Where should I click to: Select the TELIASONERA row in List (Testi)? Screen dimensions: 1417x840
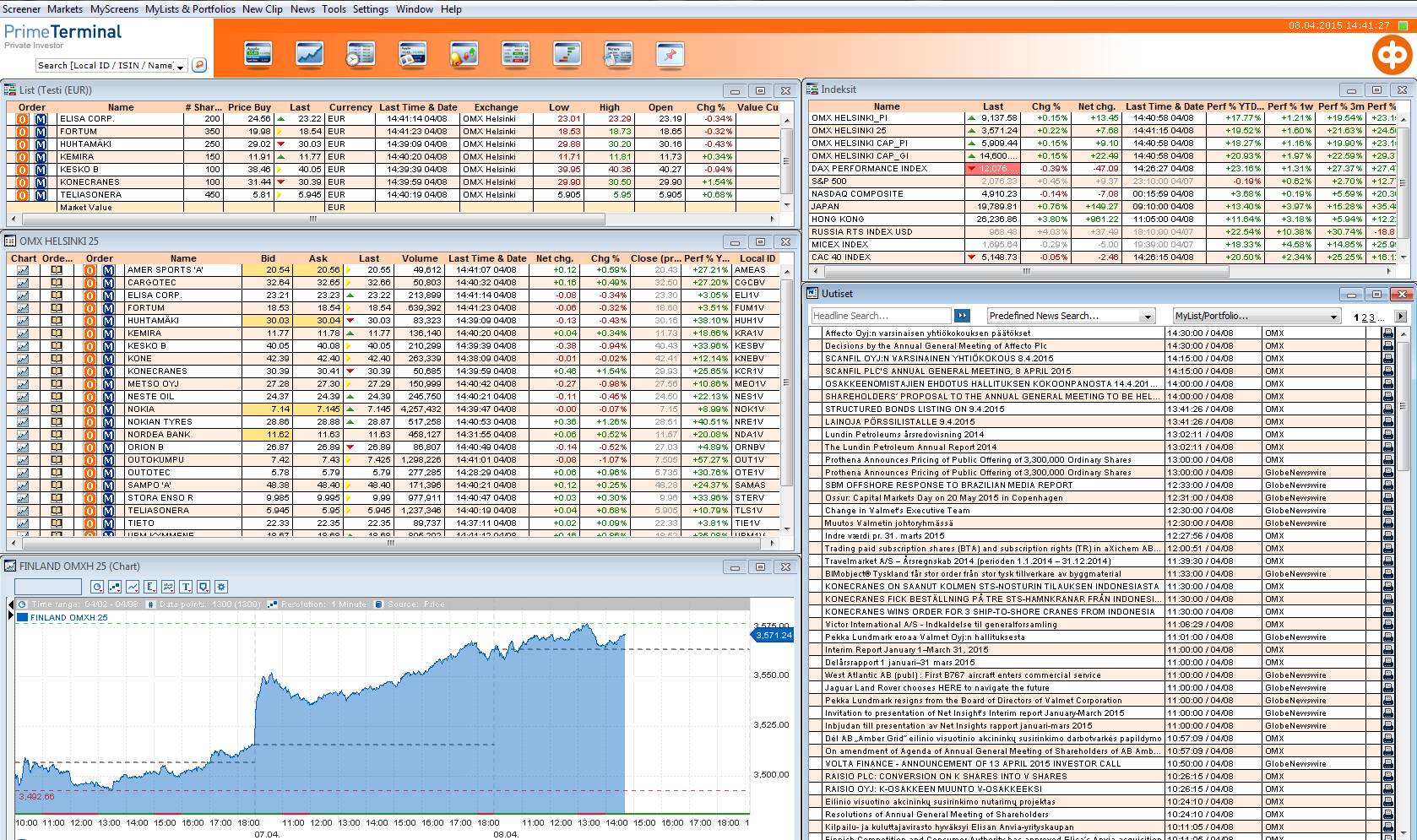point(393,195)
